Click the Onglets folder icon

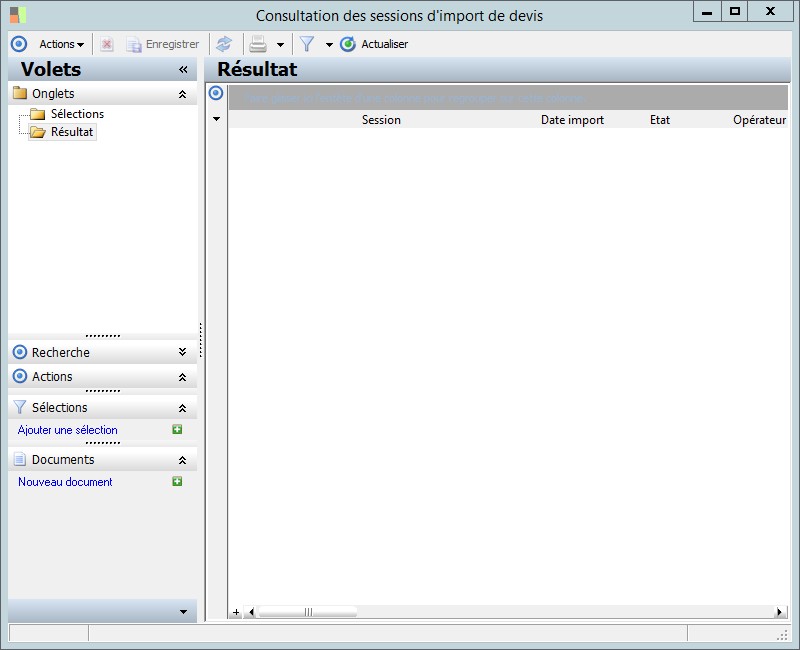[x=20, y=93]
